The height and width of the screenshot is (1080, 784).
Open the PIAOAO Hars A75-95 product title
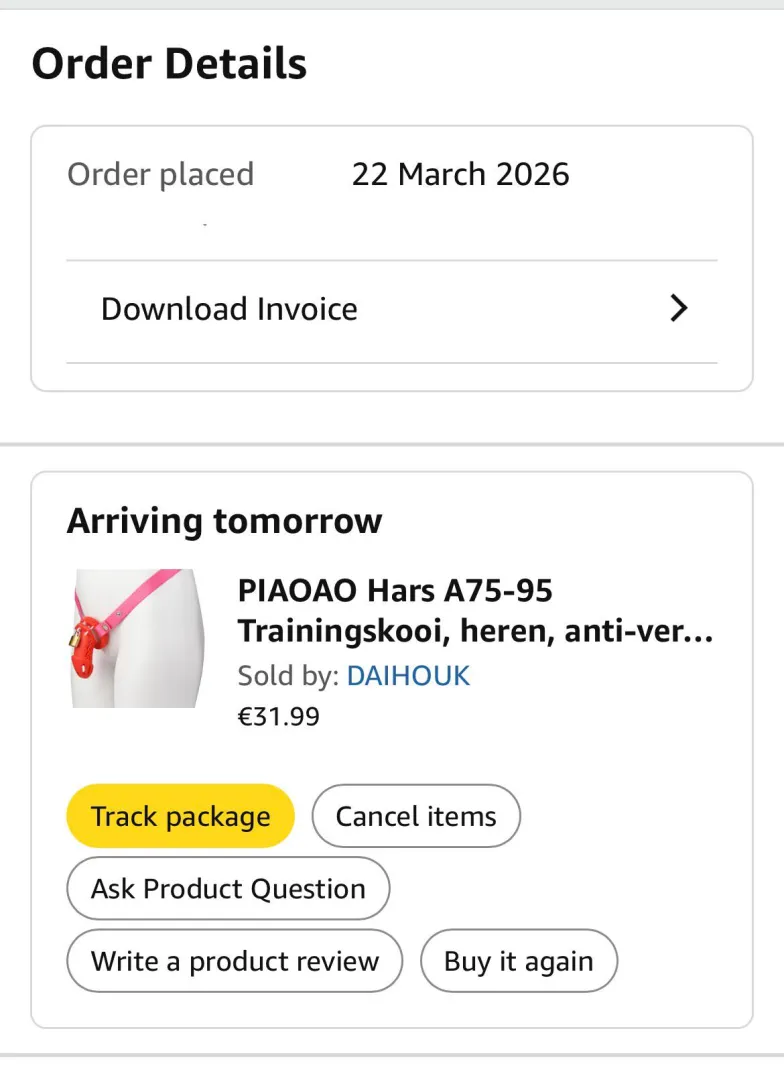click(x=395, y=591)
